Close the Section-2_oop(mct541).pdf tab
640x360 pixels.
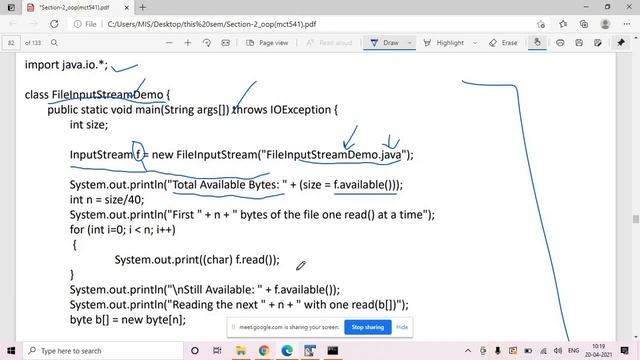[x=127, y=7]
